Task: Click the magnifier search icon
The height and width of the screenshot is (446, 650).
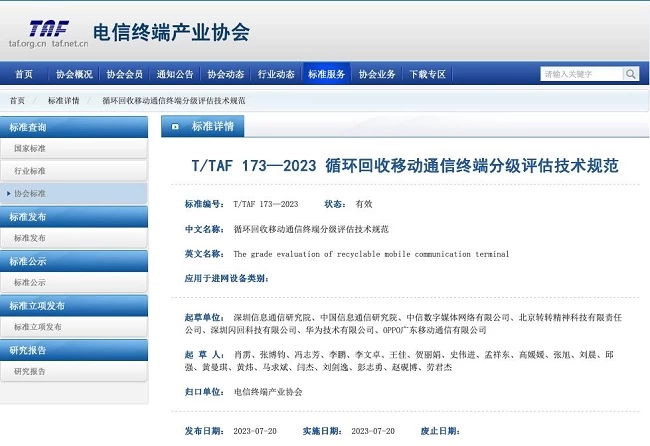Action: coord(631,74)
